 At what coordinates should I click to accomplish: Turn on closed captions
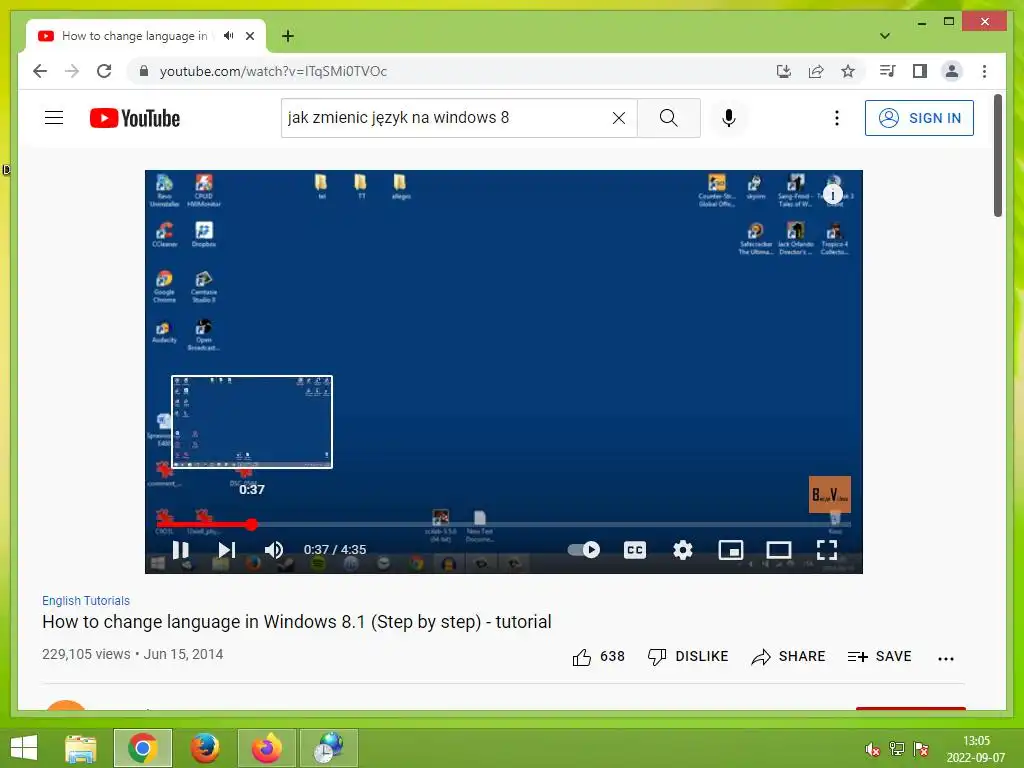(x=635, y=550)
